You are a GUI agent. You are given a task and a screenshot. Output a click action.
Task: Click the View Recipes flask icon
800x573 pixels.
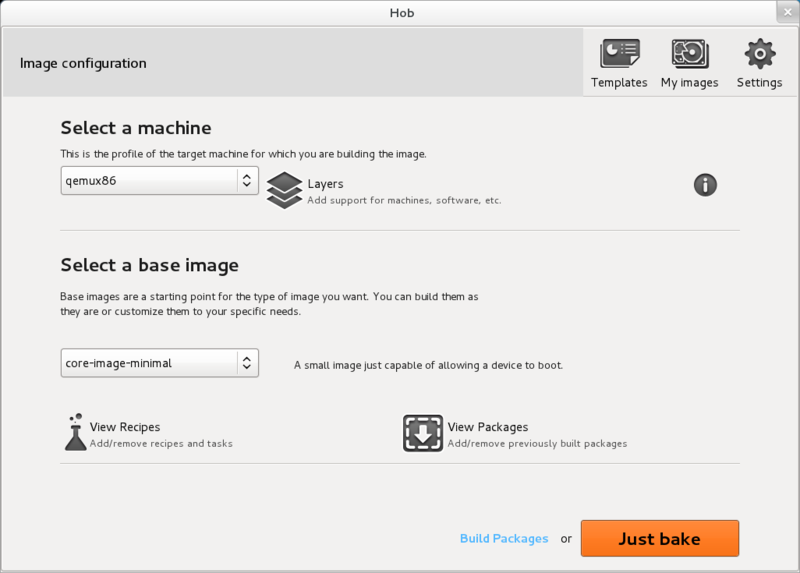(74, 432)
